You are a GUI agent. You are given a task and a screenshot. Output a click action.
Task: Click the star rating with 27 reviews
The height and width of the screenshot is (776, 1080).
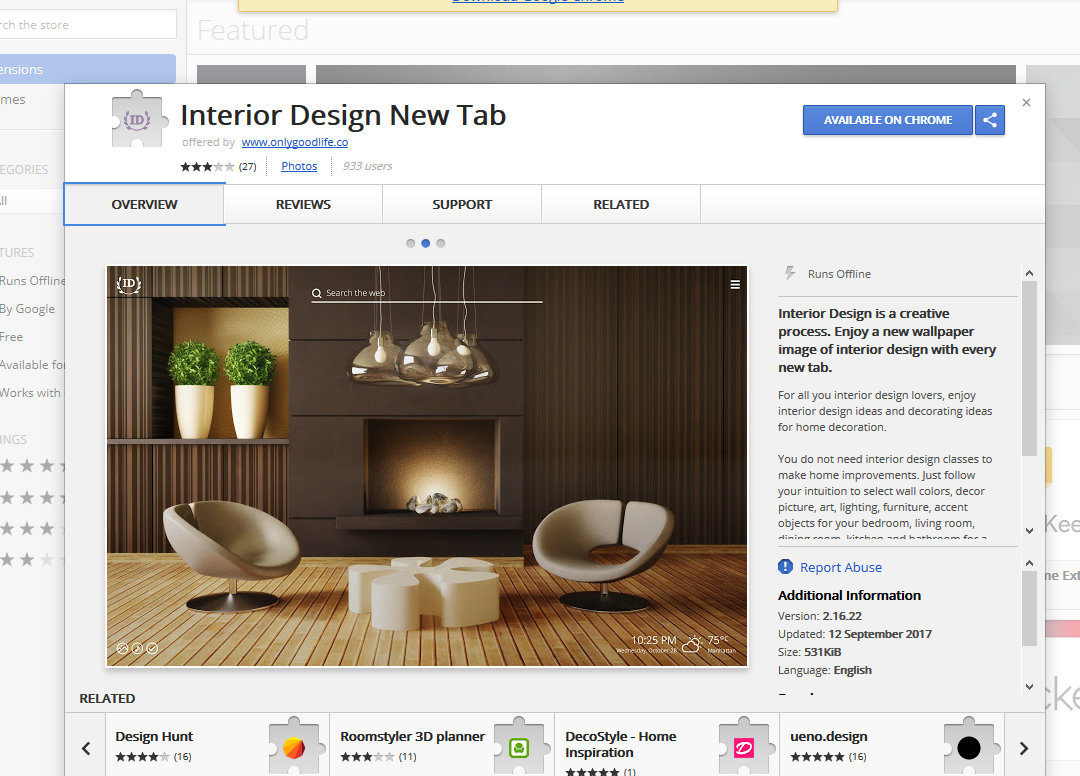coord(208,167)
